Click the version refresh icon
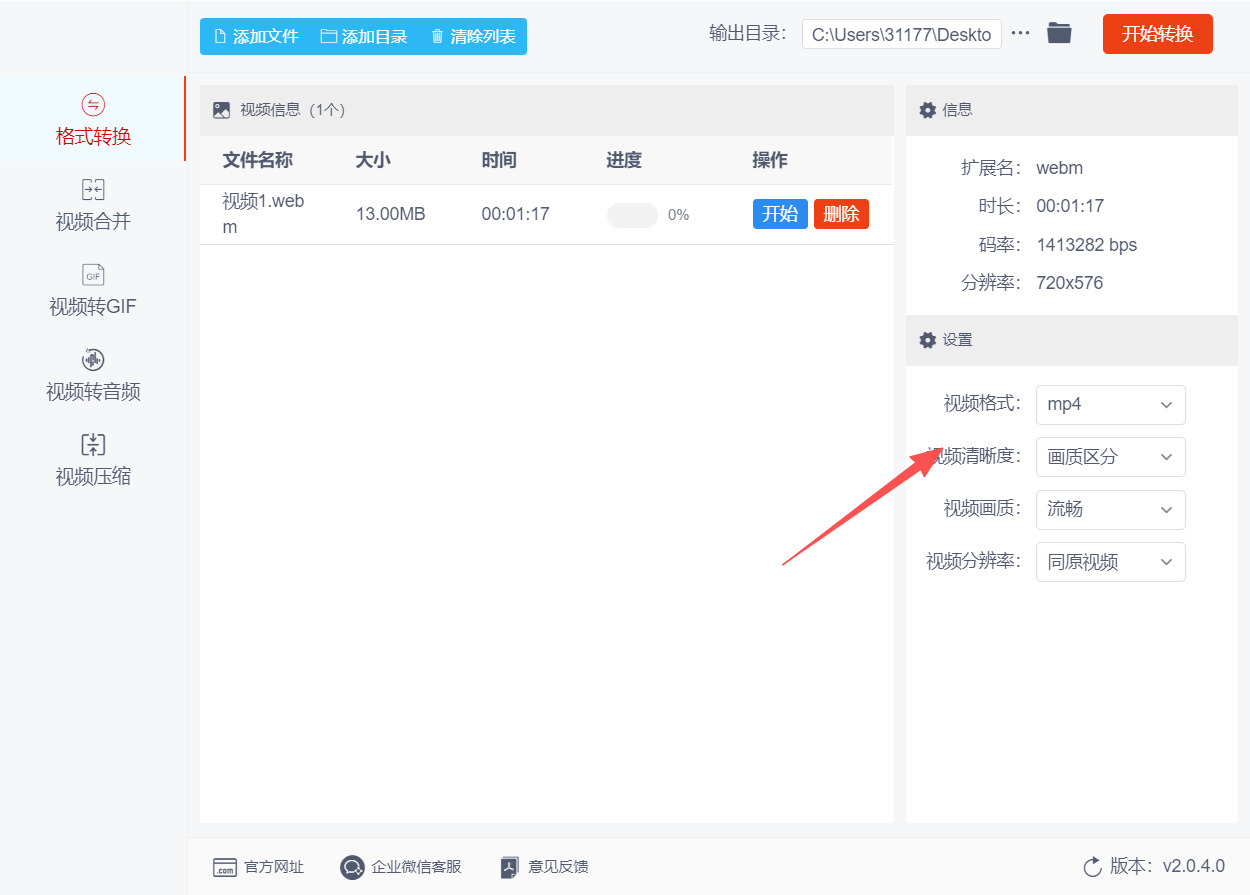The height and width of the screenshot is (895, 1250). pos(1092,866)
